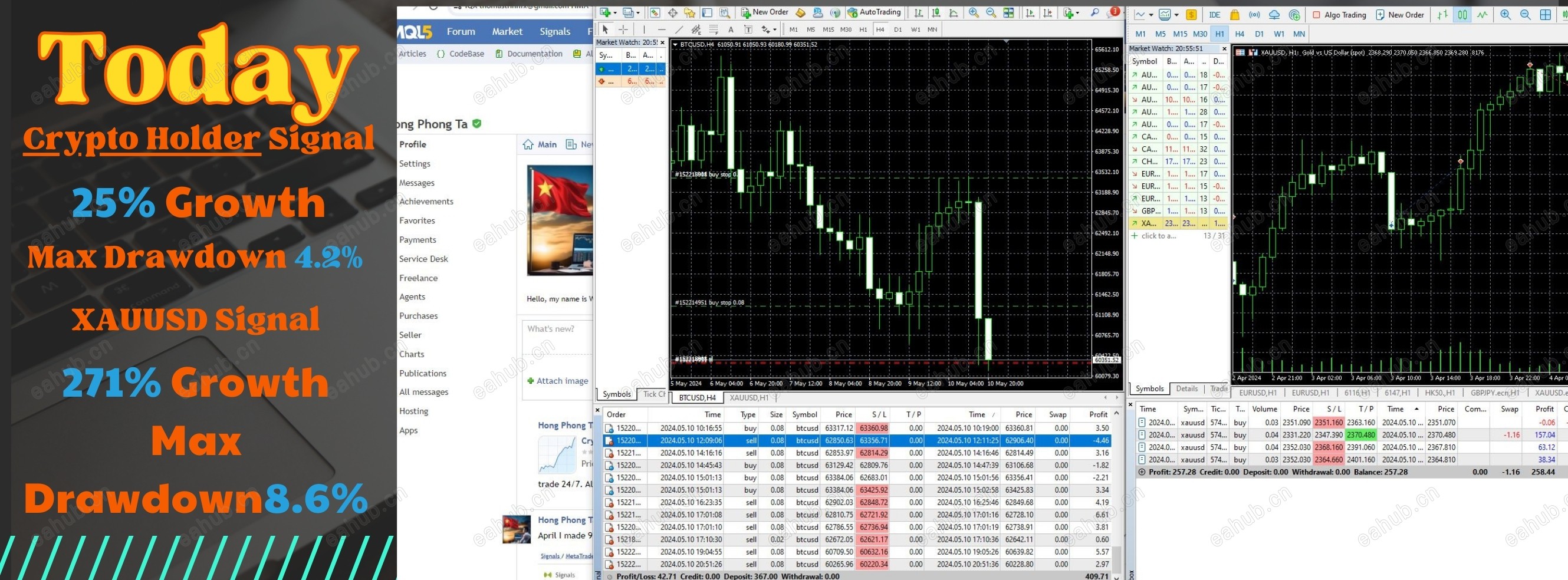This screenshot has height=580, width=1568.
Task: Select the bar chart style in MT5 toolbar
Action: point(1442,15)
